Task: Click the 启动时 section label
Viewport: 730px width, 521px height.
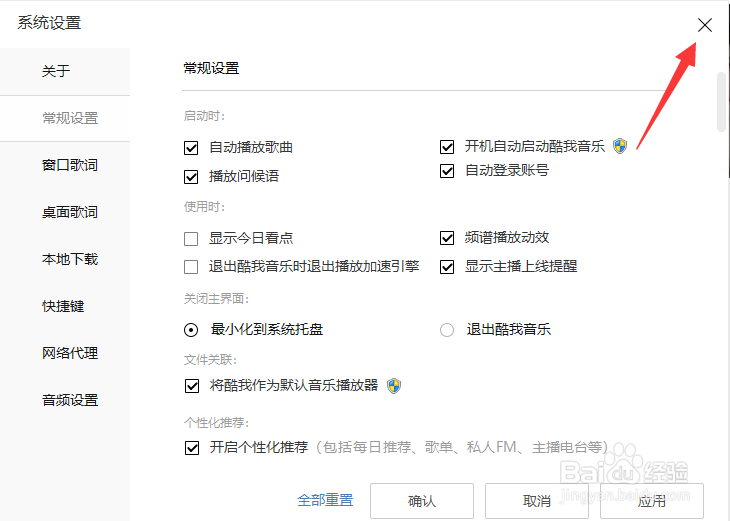Action: point(204,116)
